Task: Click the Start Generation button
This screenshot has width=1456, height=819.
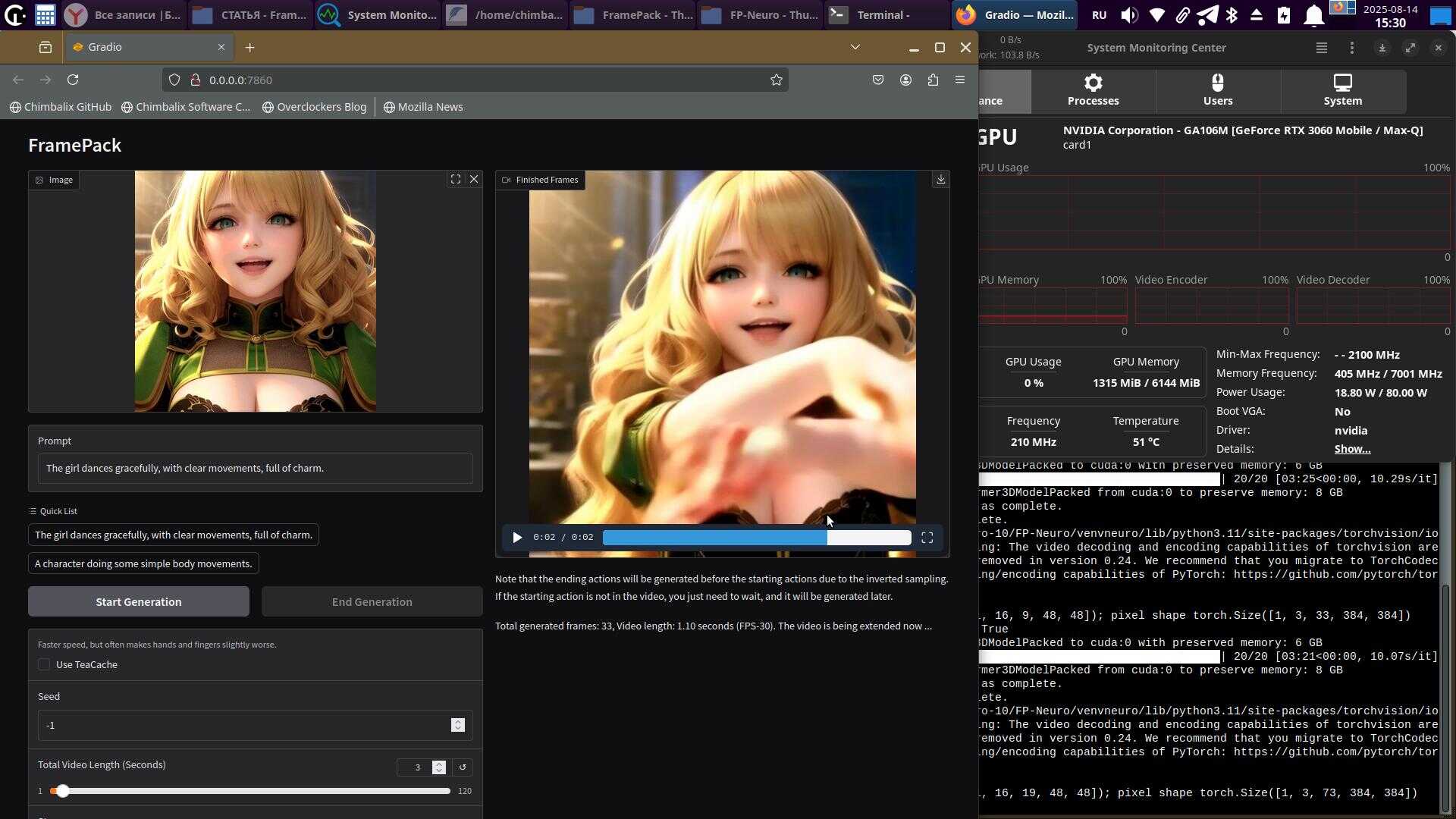Action: [139, 602]
